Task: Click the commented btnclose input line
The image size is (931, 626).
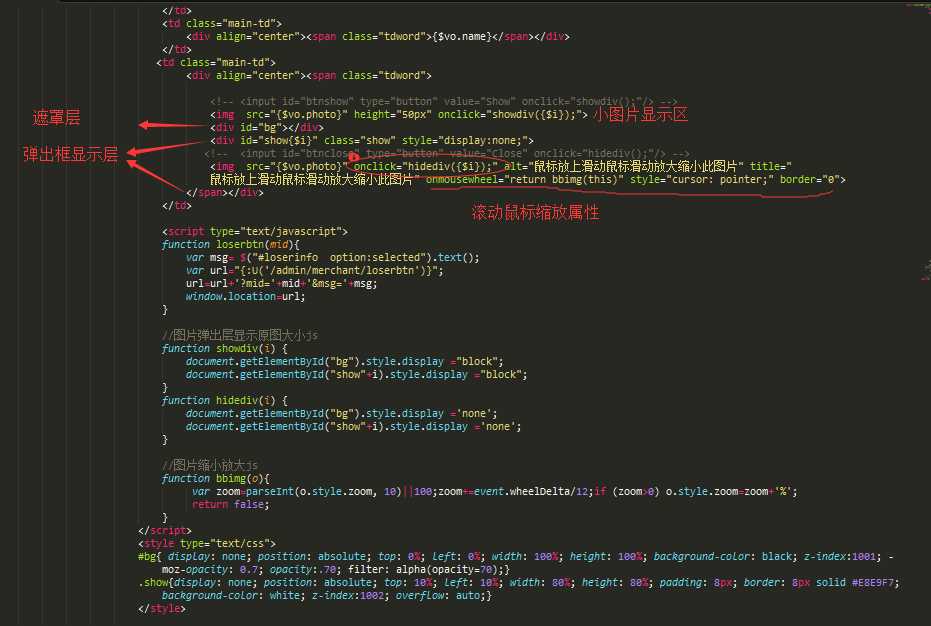Action: [446, 153]
